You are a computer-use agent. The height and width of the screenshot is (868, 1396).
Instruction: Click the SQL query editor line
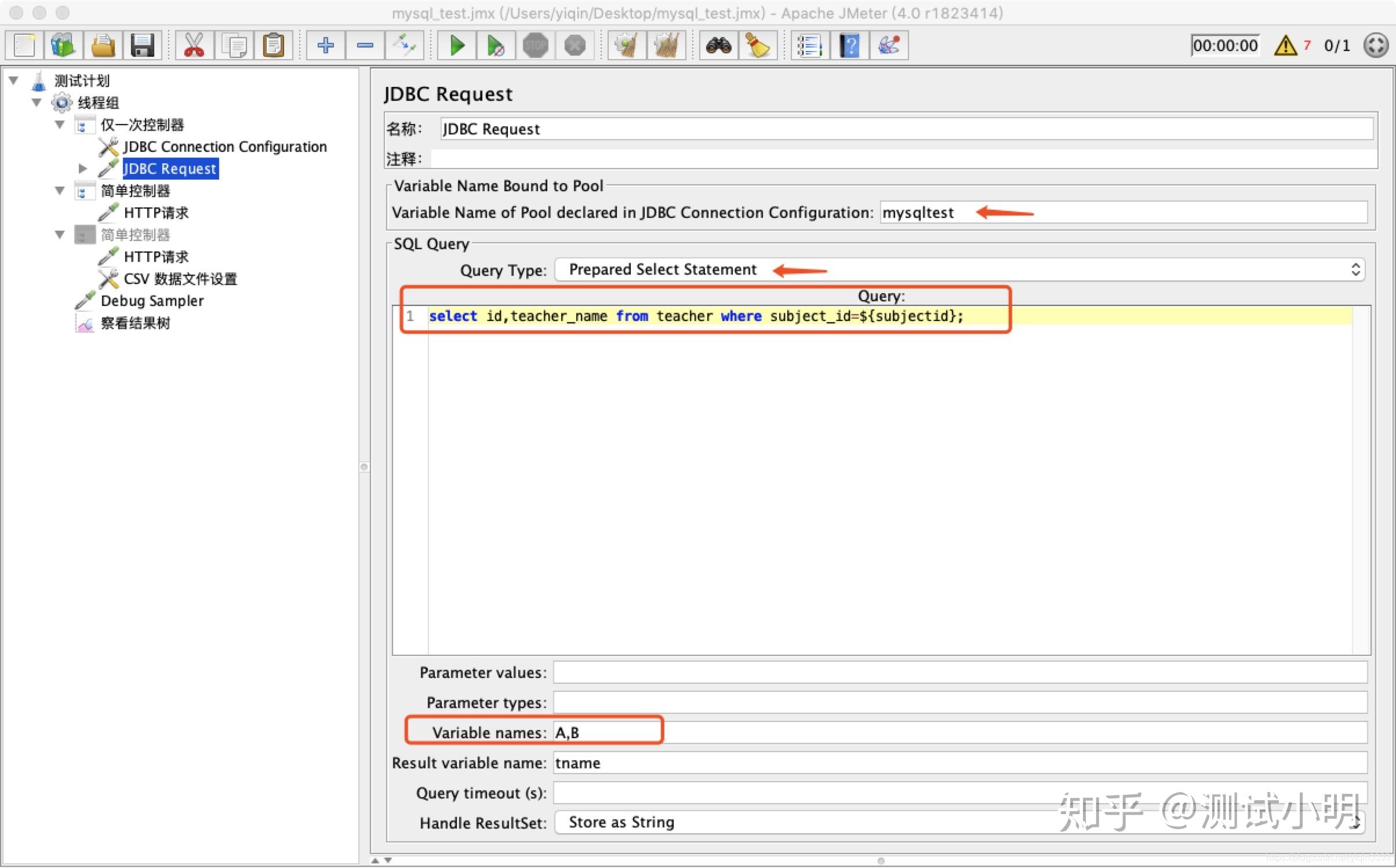[x=696, y=316]
